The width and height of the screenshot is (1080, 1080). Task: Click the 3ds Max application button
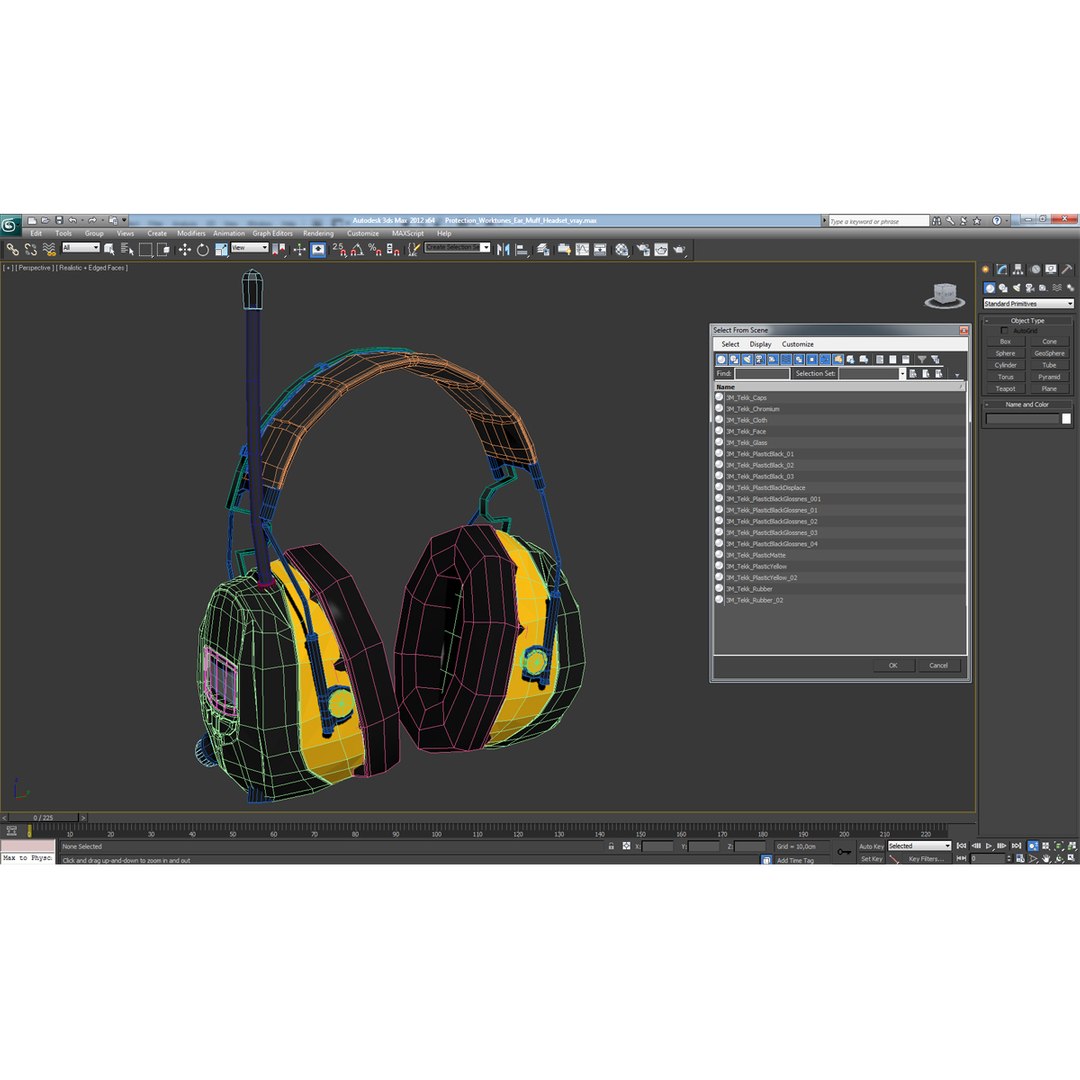[10, 225]
